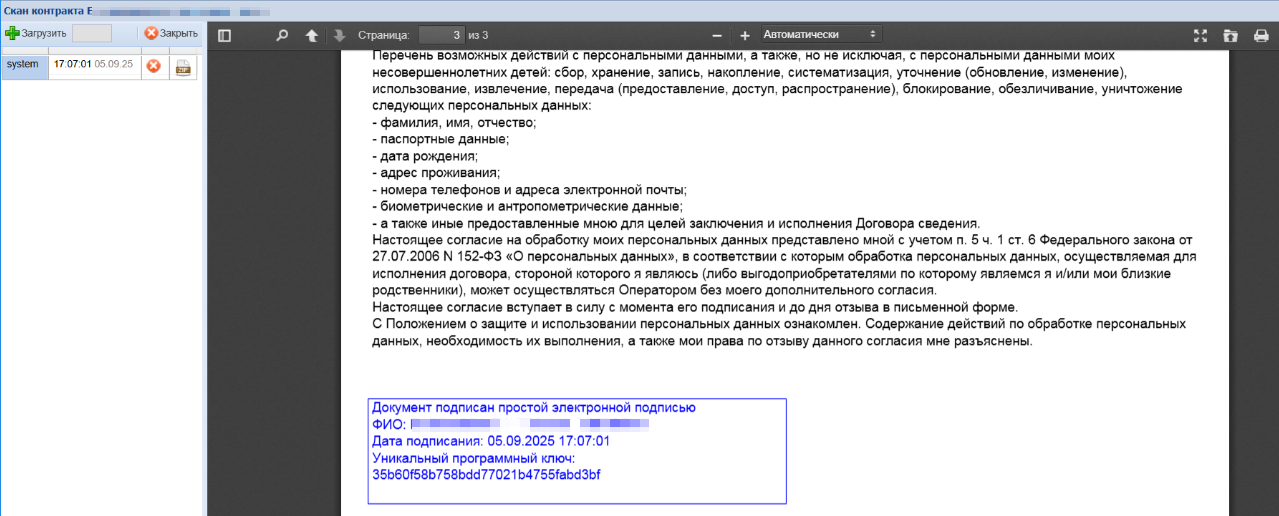Go to the previous page (up arrow)
Viewport: 1279px width, 516px height.
pos(312,35)
